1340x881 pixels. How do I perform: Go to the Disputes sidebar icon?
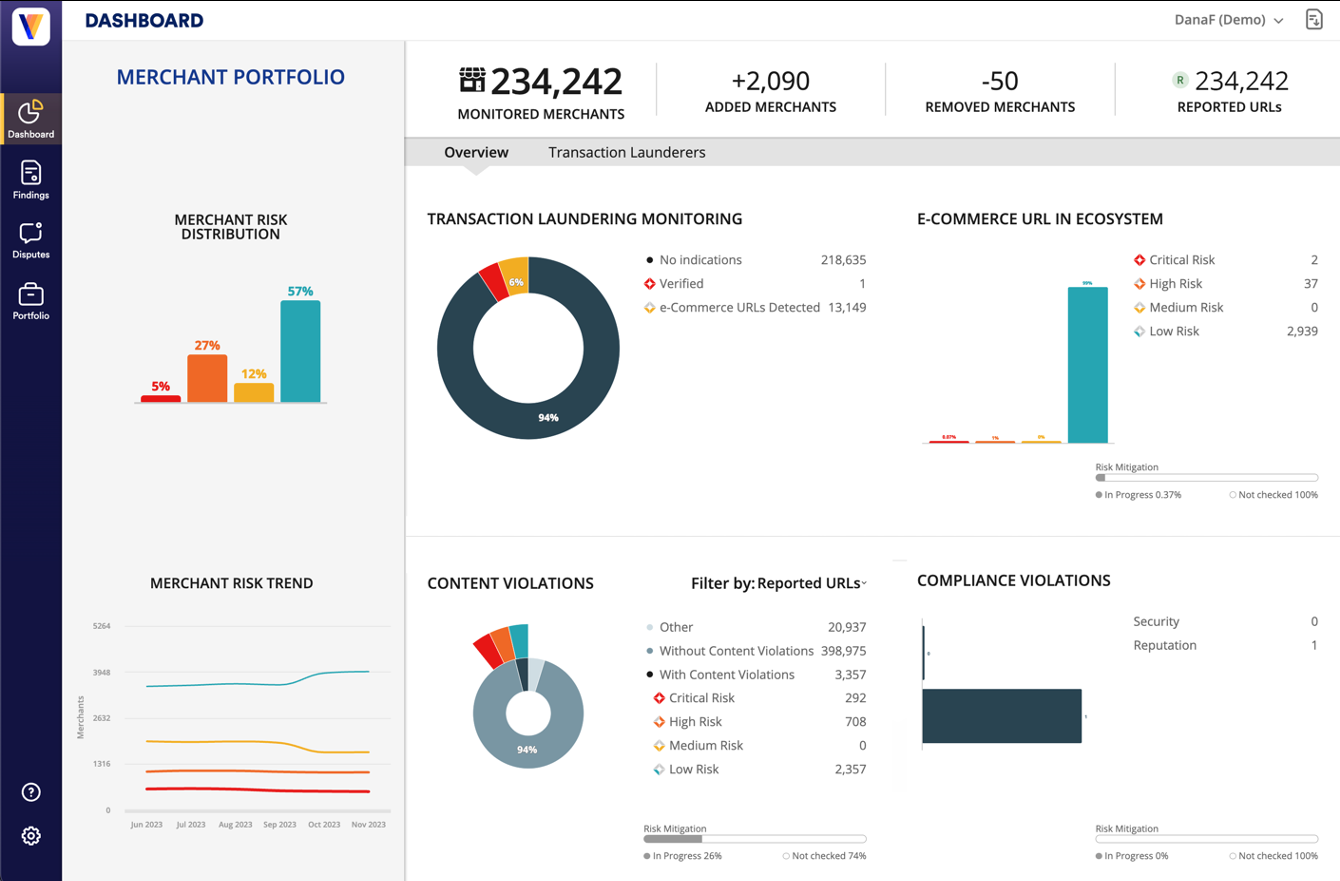tap(31, 241)
